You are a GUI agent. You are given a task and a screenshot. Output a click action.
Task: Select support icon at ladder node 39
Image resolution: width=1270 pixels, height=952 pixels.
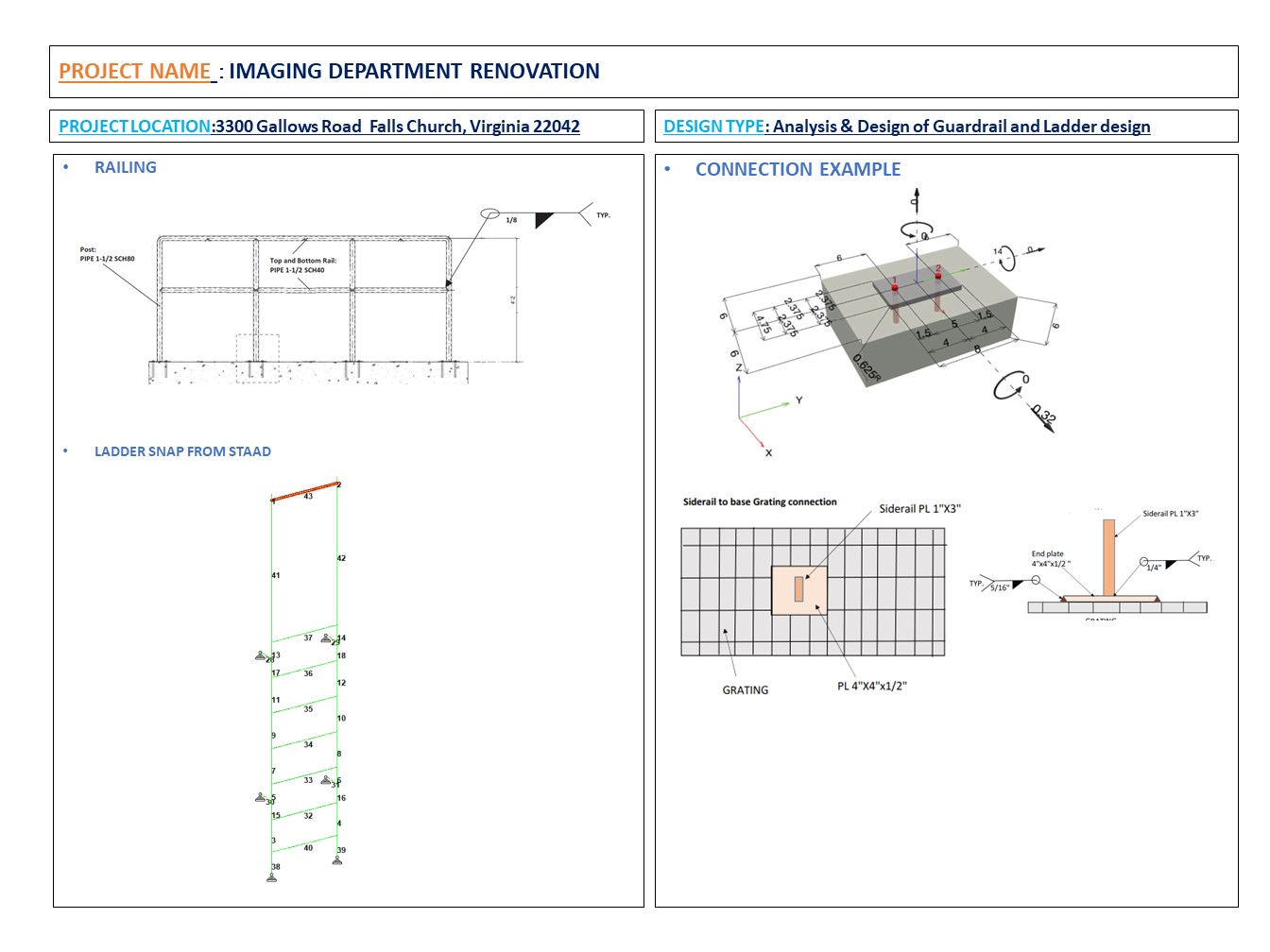(337, 859)
